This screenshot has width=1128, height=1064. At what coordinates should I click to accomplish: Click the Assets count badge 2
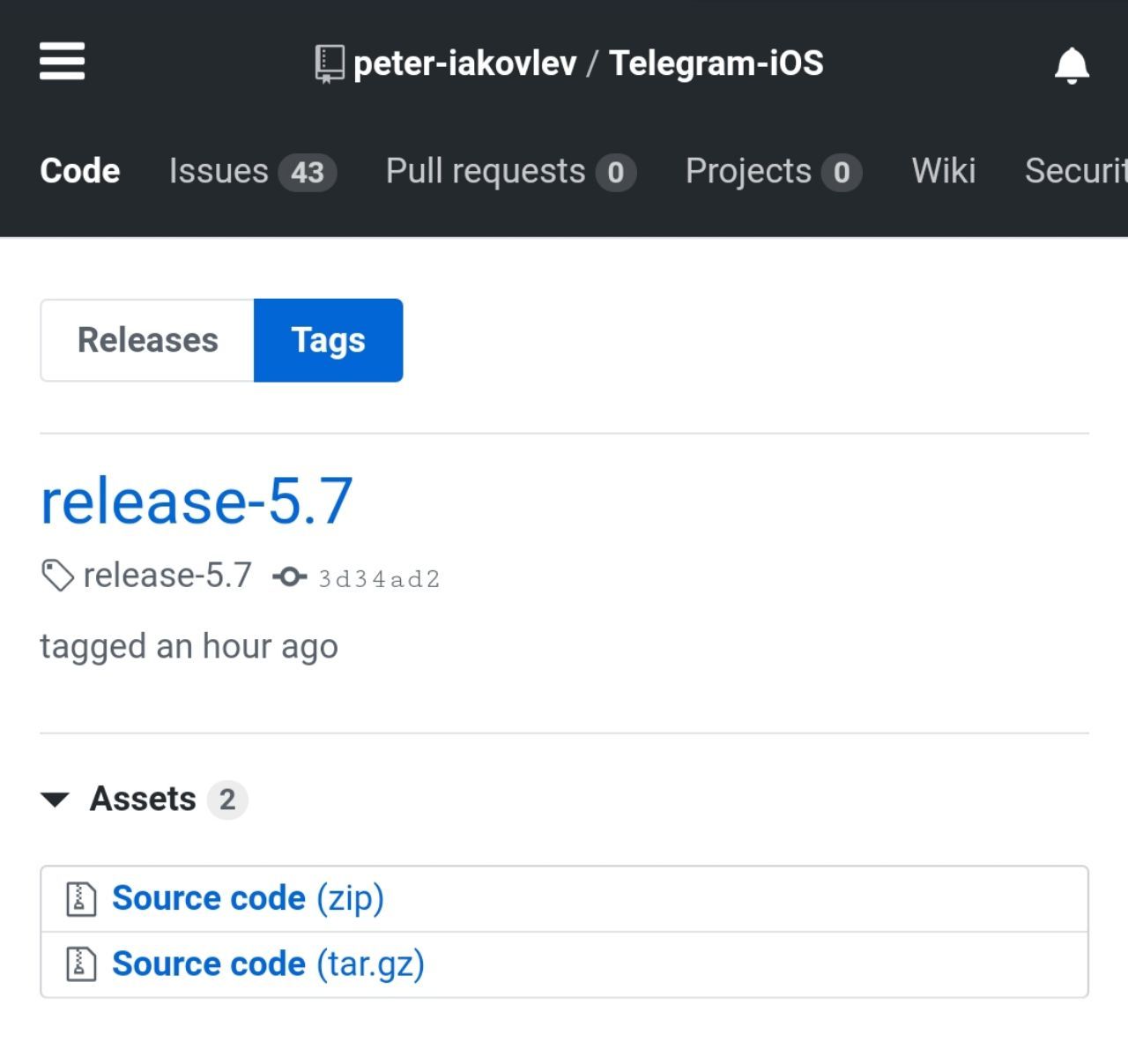(x=227, y=800)
